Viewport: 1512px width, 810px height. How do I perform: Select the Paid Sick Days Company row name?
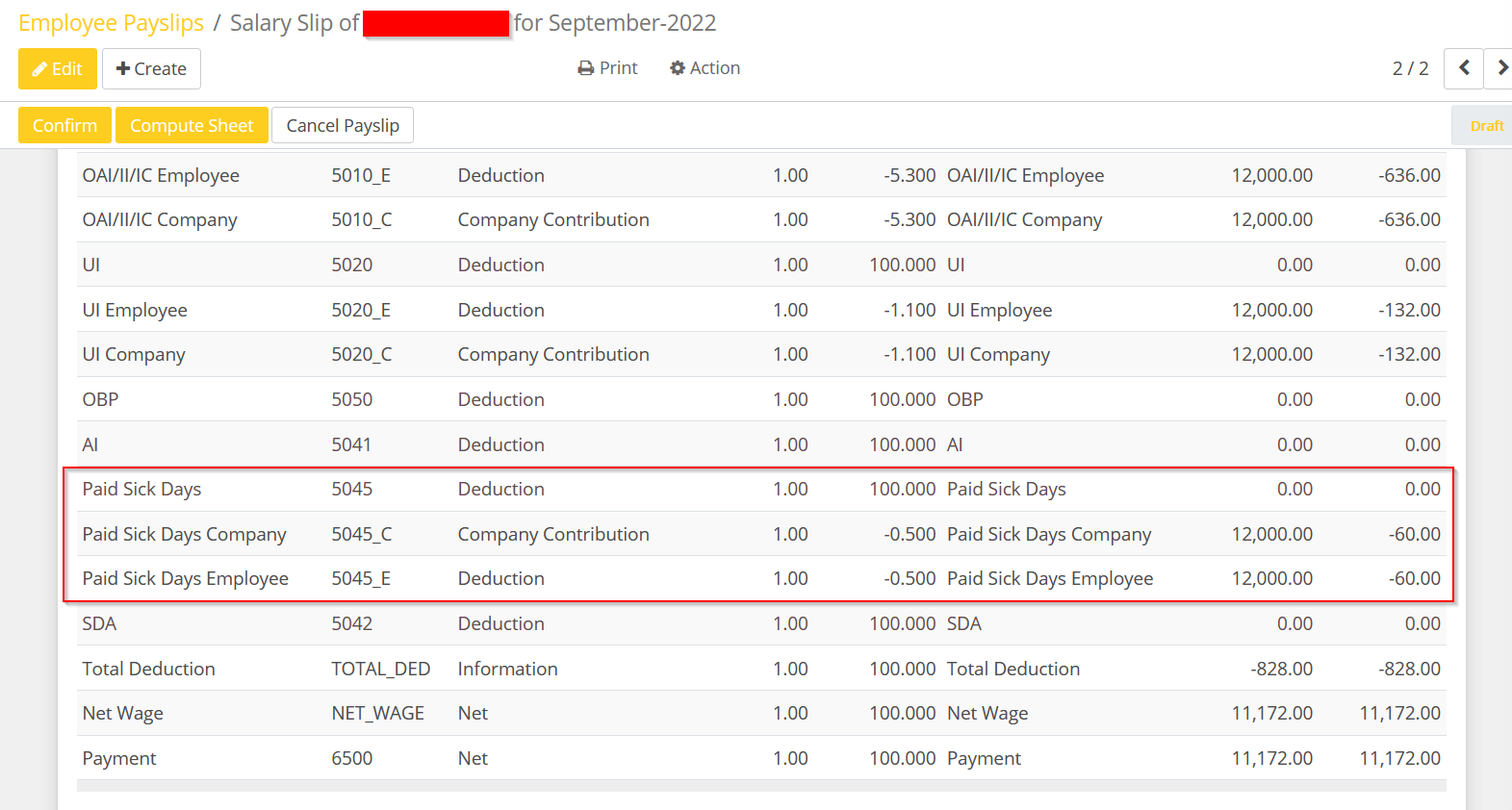pos(184,534)
